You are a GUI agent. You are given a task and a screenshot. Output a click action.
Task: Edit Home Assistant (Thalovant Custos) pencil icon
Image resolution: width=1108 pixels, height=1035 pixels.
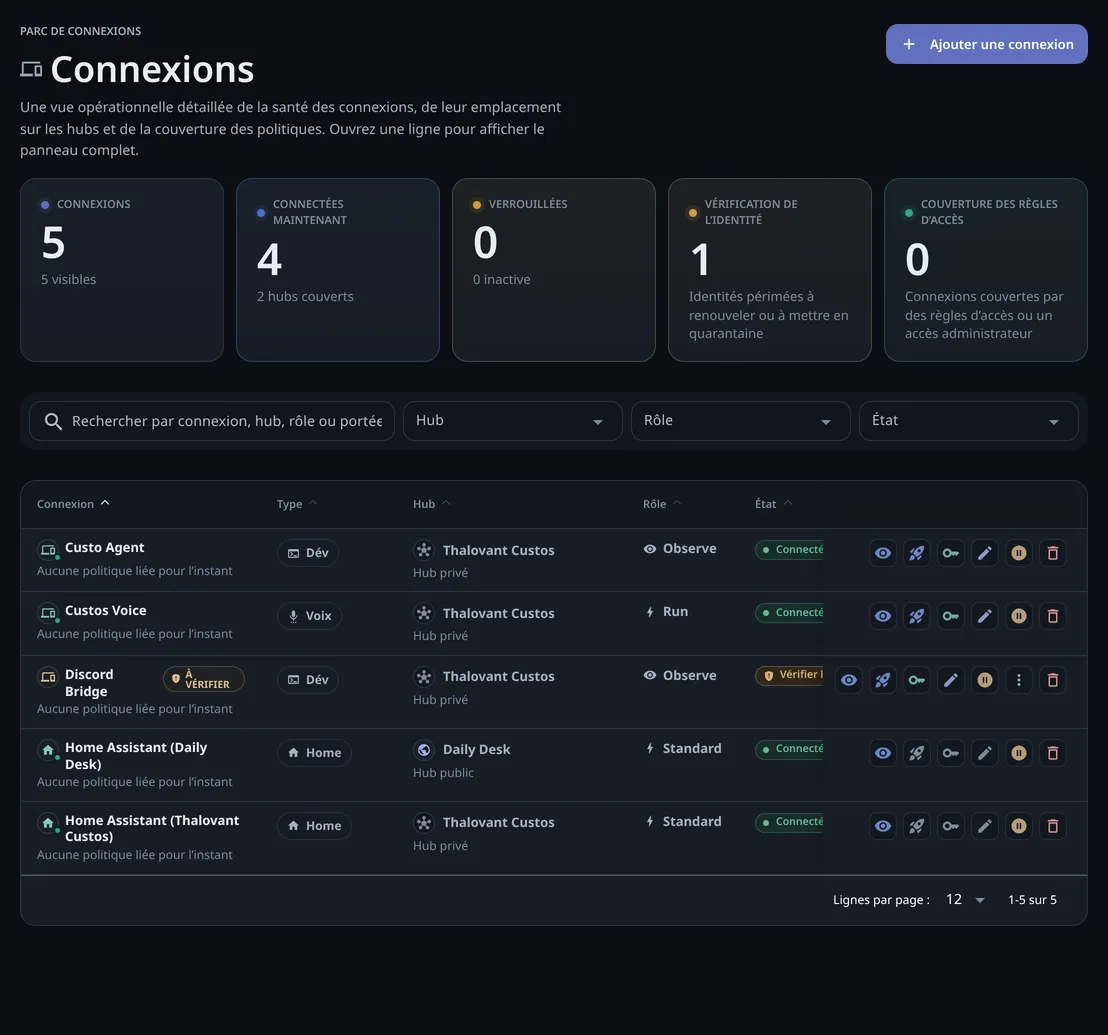pos(984,826)
